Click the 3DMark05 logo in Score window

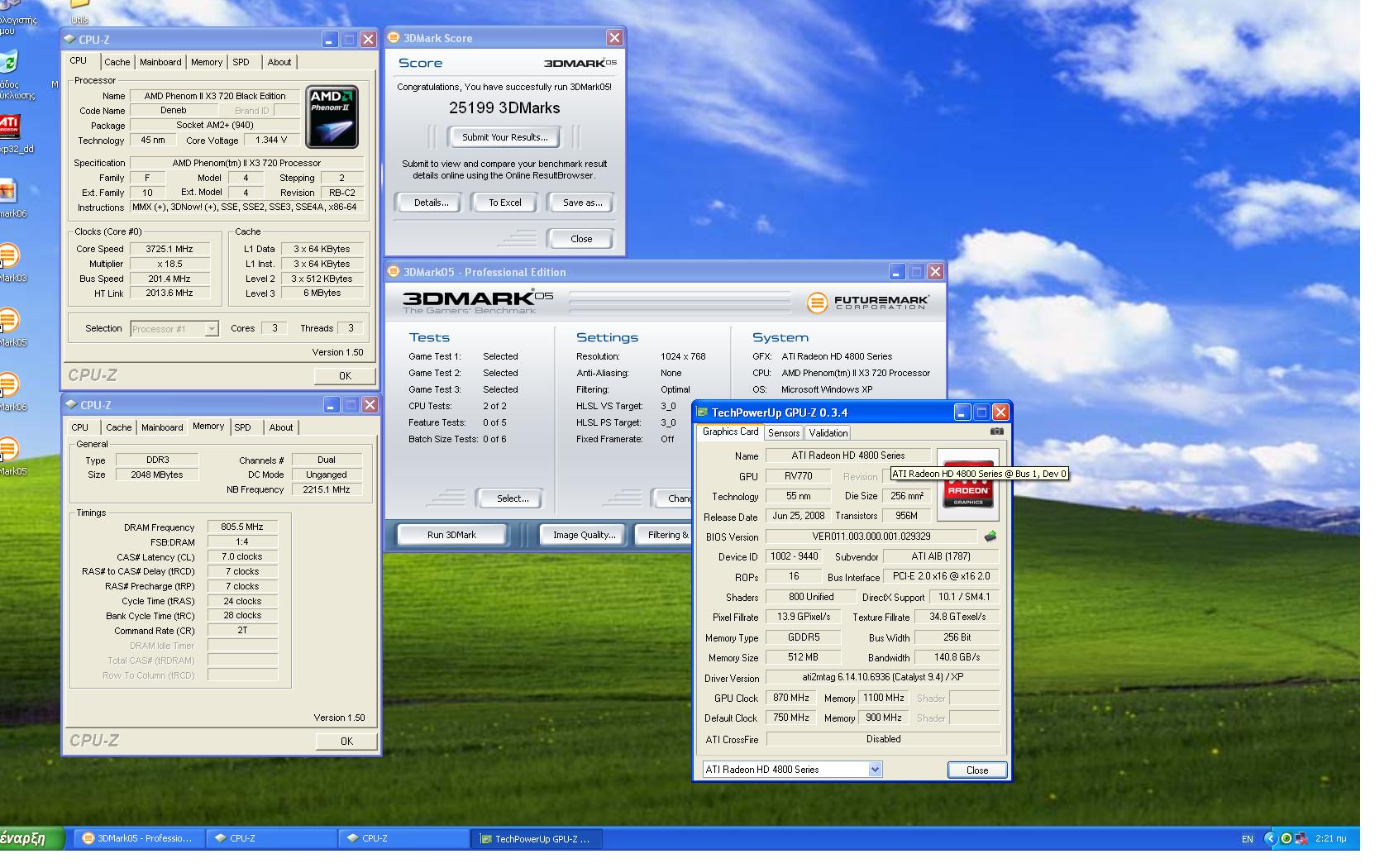tap(580, 63)
